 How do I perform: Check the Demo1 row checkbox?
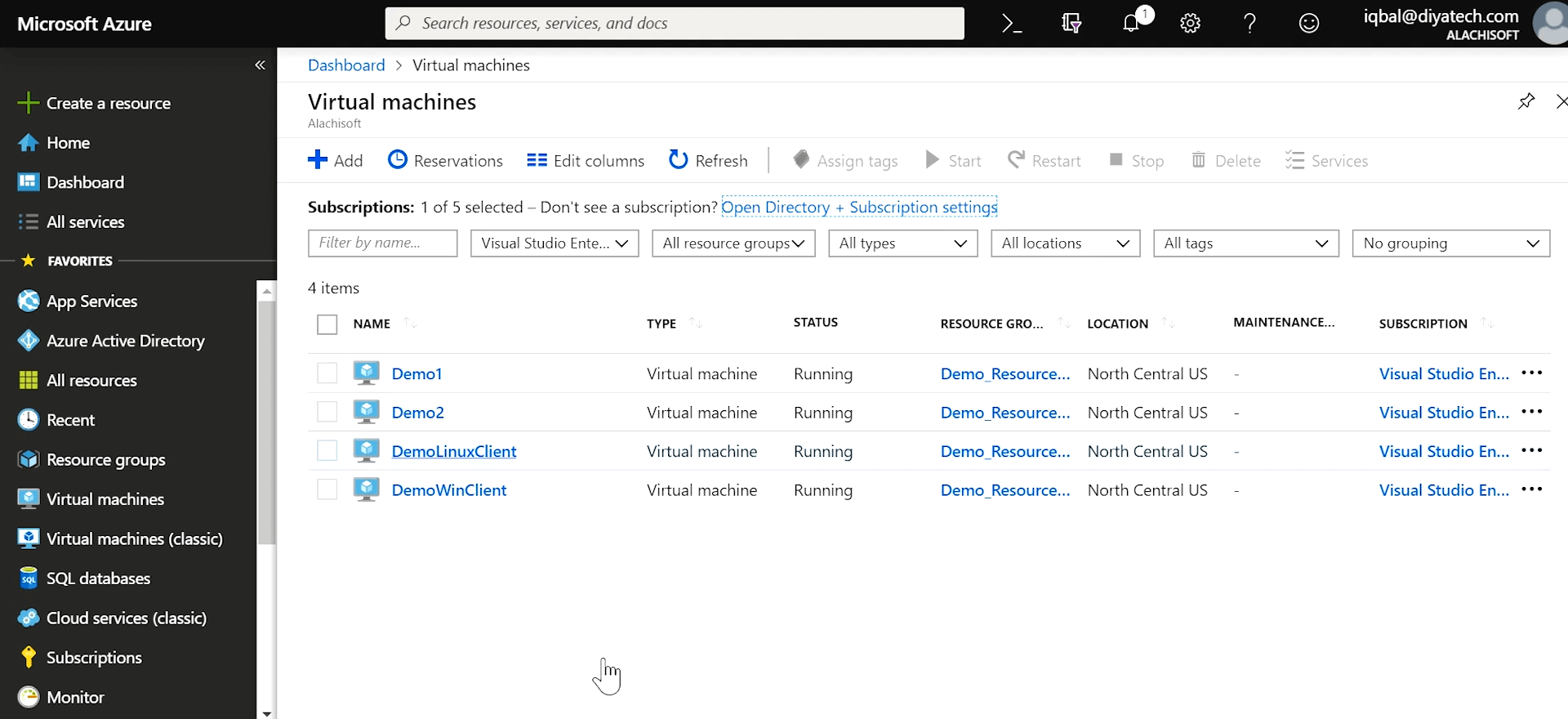click(327, 373)
